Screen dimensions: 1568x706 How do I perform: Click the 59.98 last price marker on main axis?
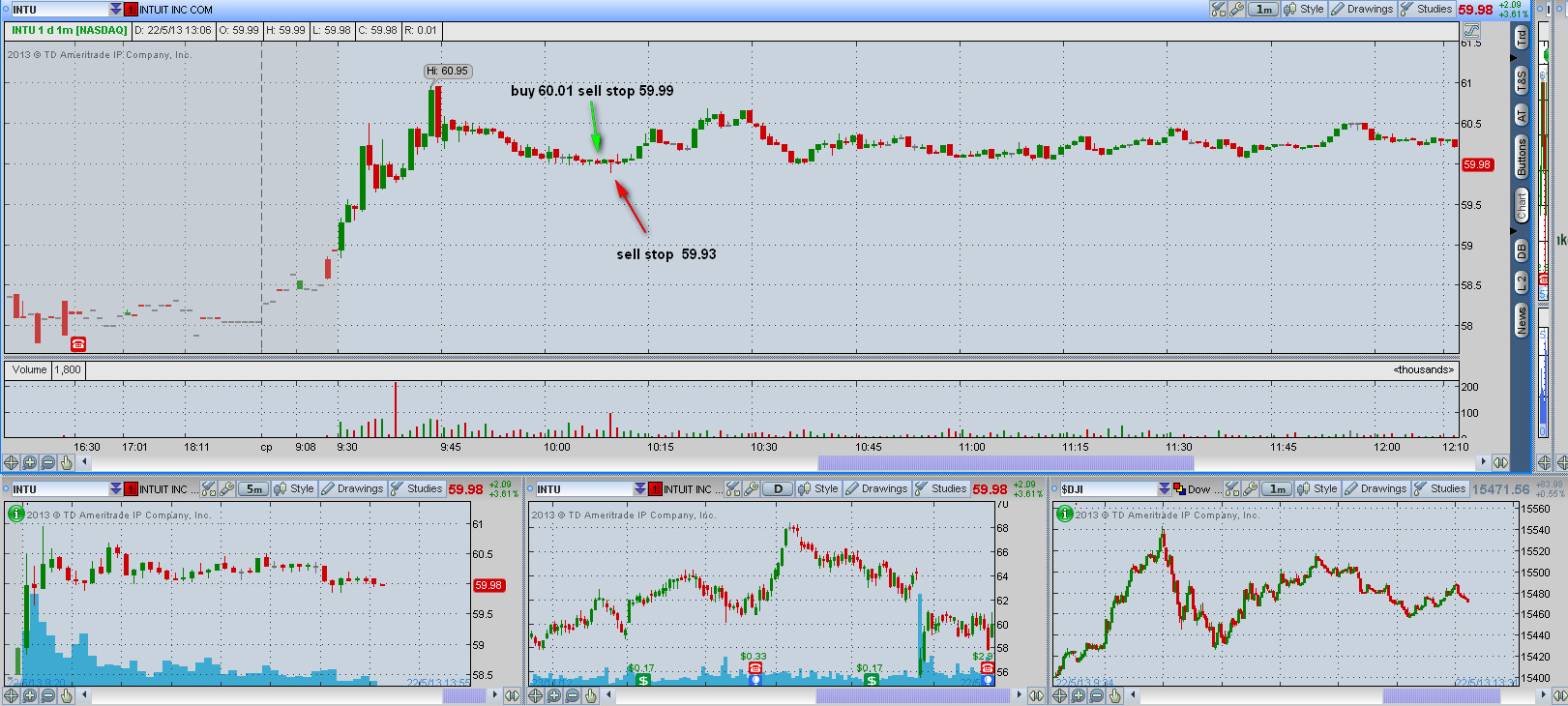coord(1477,164)
